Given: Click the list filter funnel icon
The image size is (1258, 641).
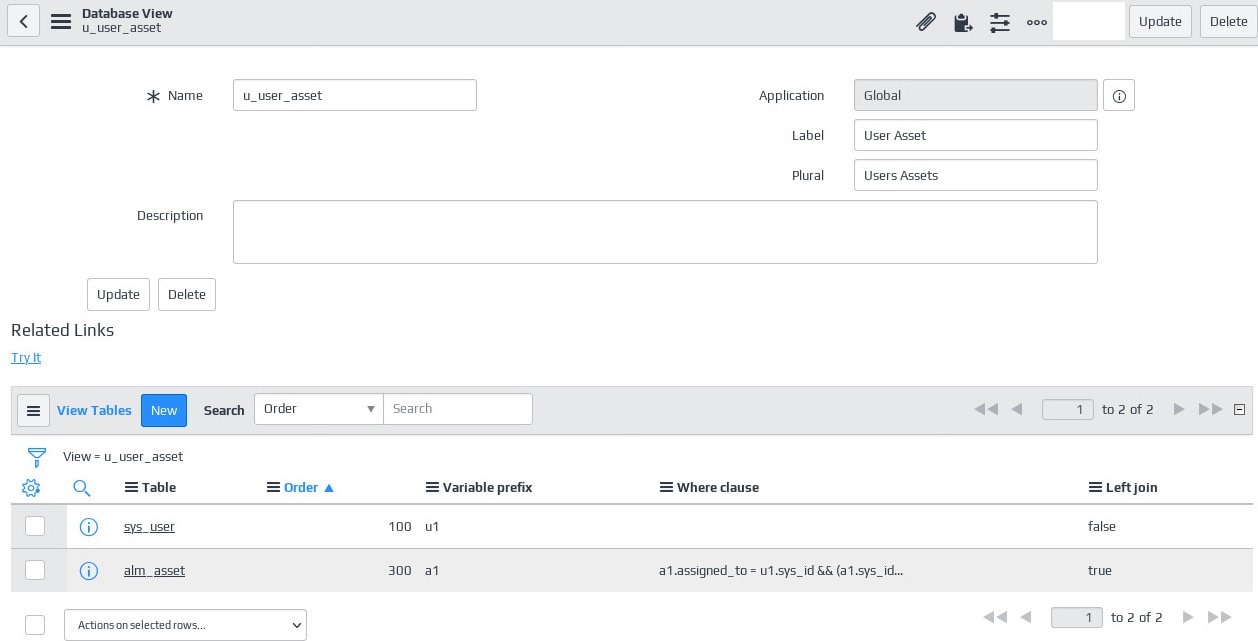Looking at the screenshot, I should 37,457.
